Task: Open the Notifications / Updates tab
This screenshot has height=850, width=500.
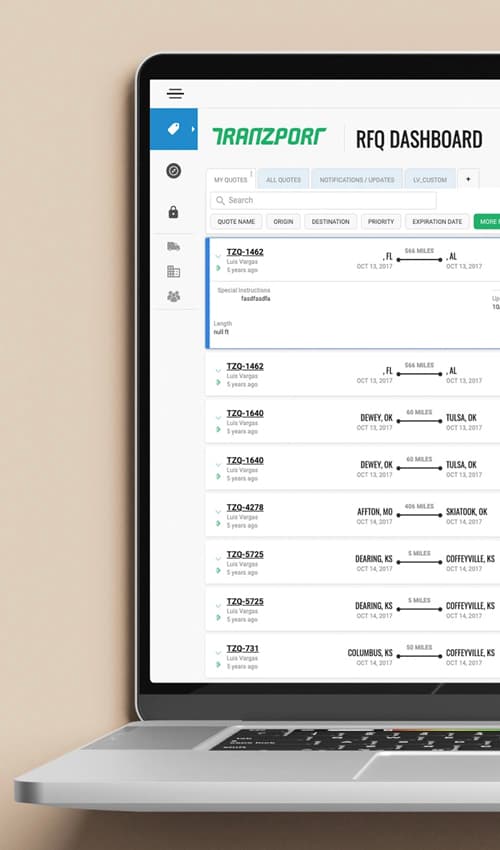Action: click(357, 179)
